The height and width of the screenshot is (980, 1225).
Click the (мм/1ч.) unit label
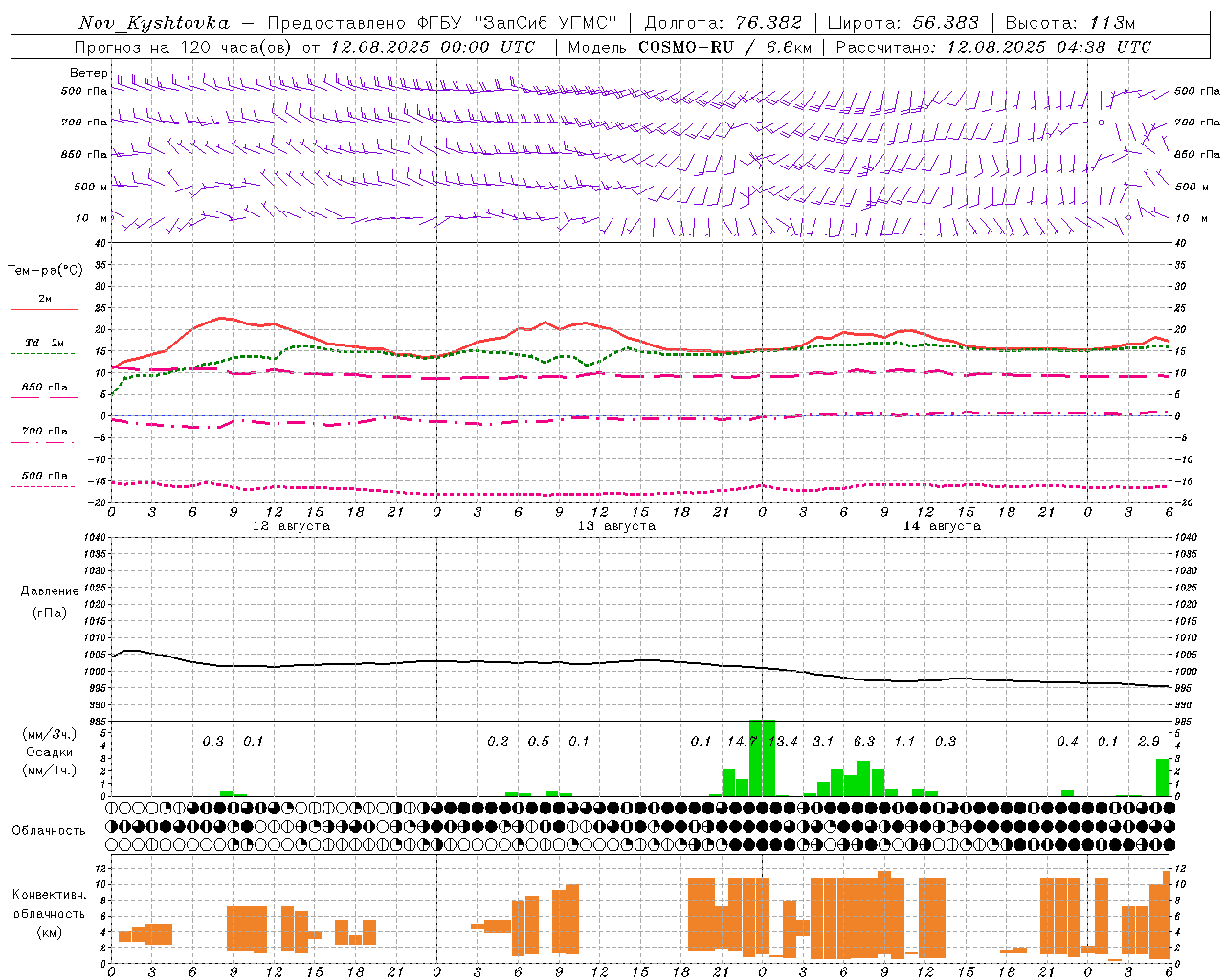pyautogui.click(x=49, y=769)
